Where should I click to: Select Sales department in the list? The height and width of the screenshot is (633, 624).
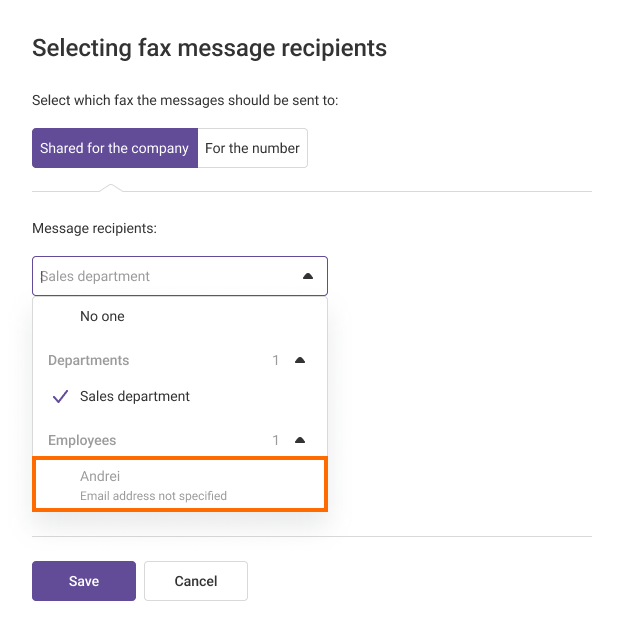tap(135, 396)
